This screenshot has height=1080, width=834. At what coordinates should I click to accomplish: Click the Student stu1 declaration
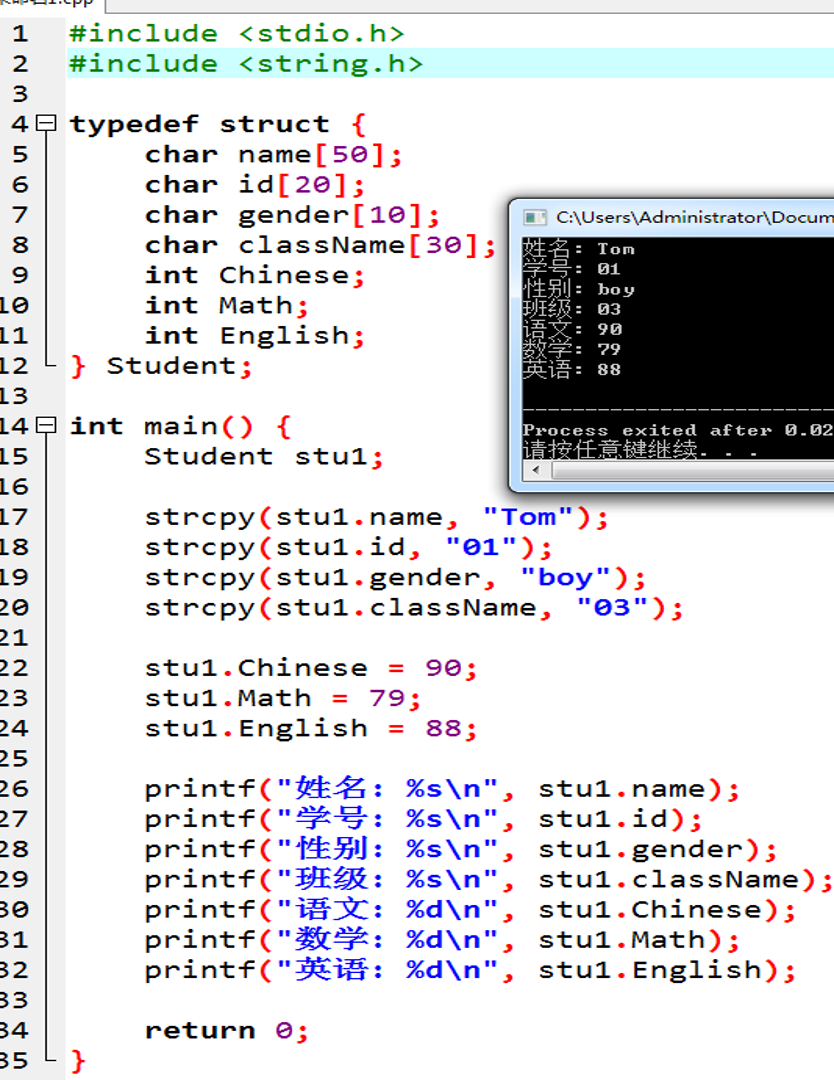coord(264,457)
